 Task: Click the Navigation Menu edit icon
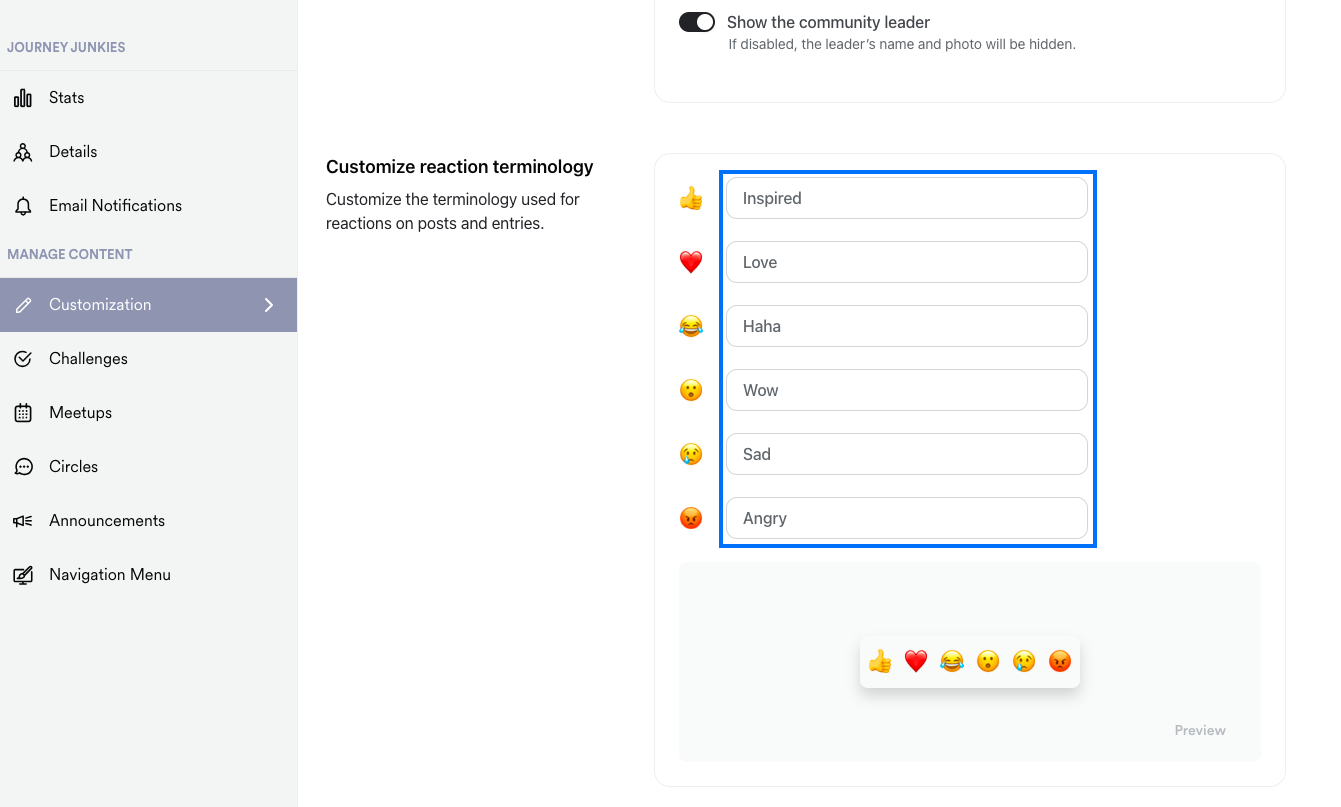23,575
